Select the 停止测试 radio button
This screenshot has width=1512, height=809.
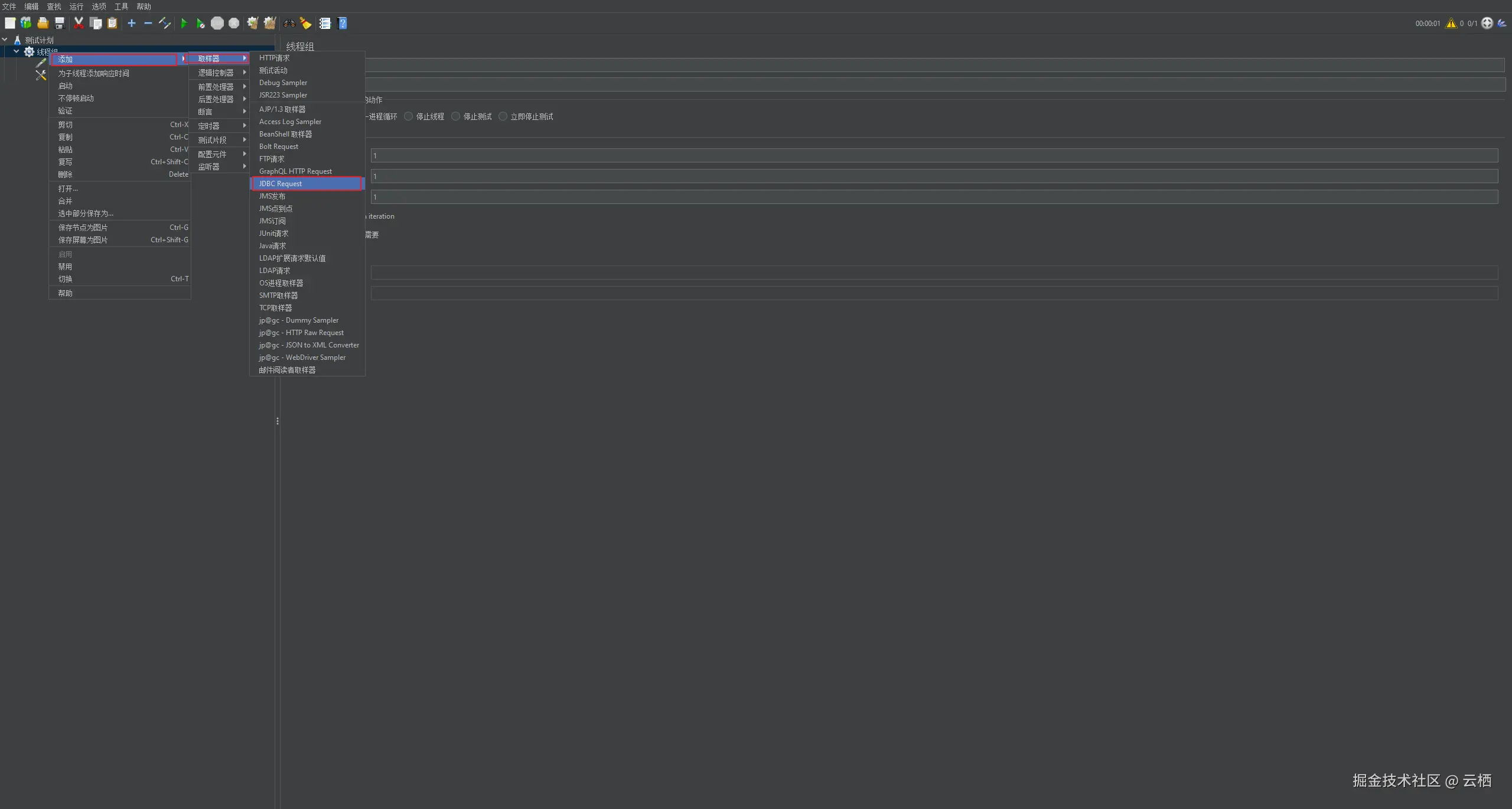point(456,116)
